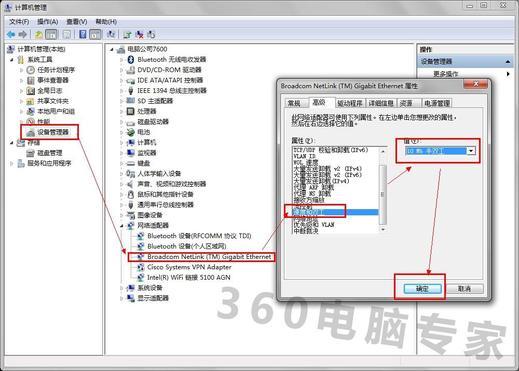Viewport: 519px width, 371px height.
Task: Click the forward arrow toolbar icon
Action: (23, 34)
